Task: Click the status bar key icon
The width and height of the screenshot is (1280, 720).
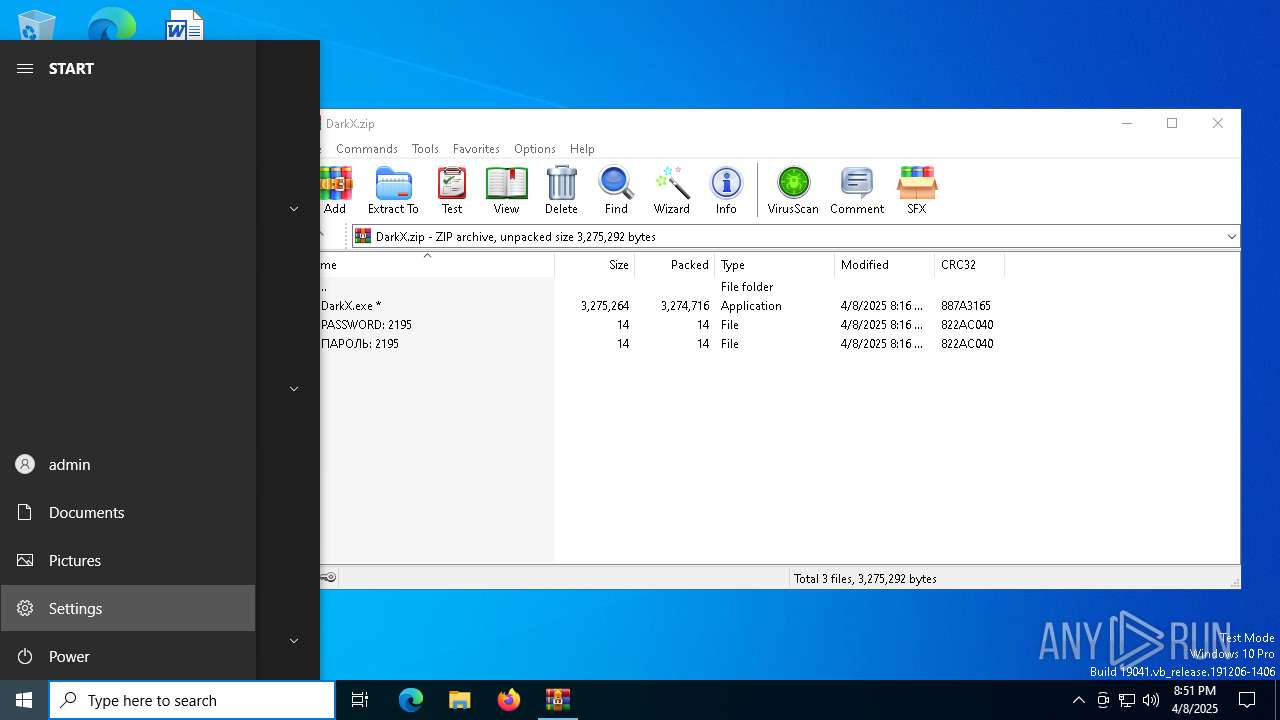Action: pyautogui.click(x=329, y=577)
